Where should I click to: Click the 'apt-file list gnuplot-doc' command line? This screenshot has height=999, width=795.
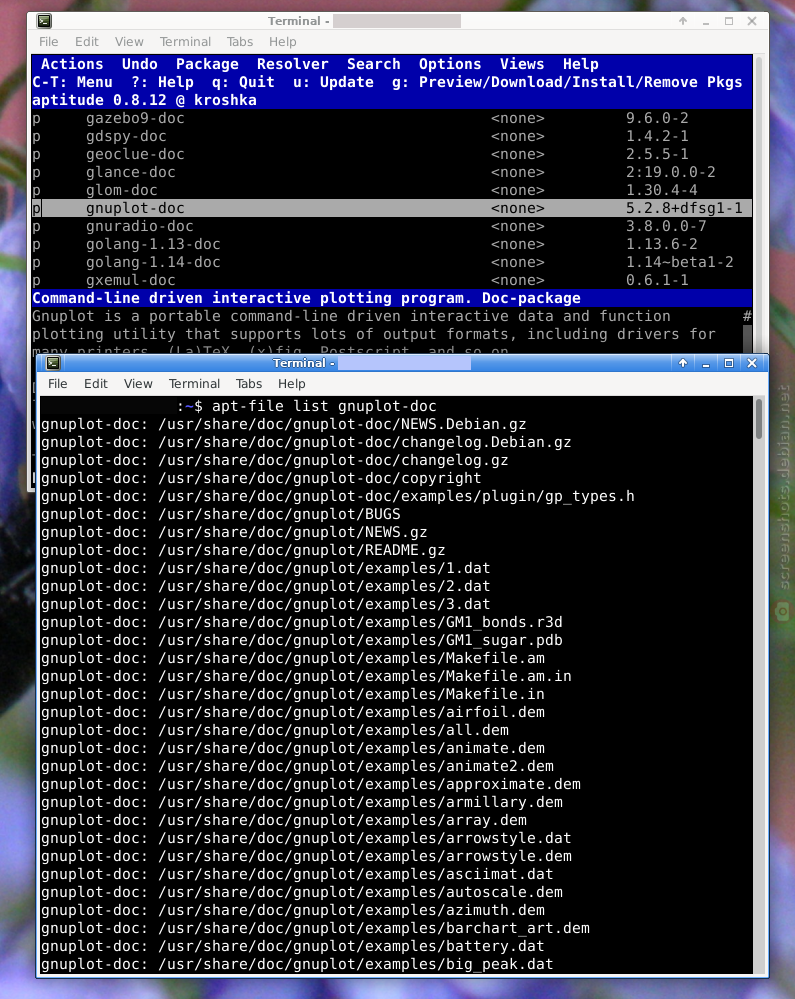coord(324,406)
